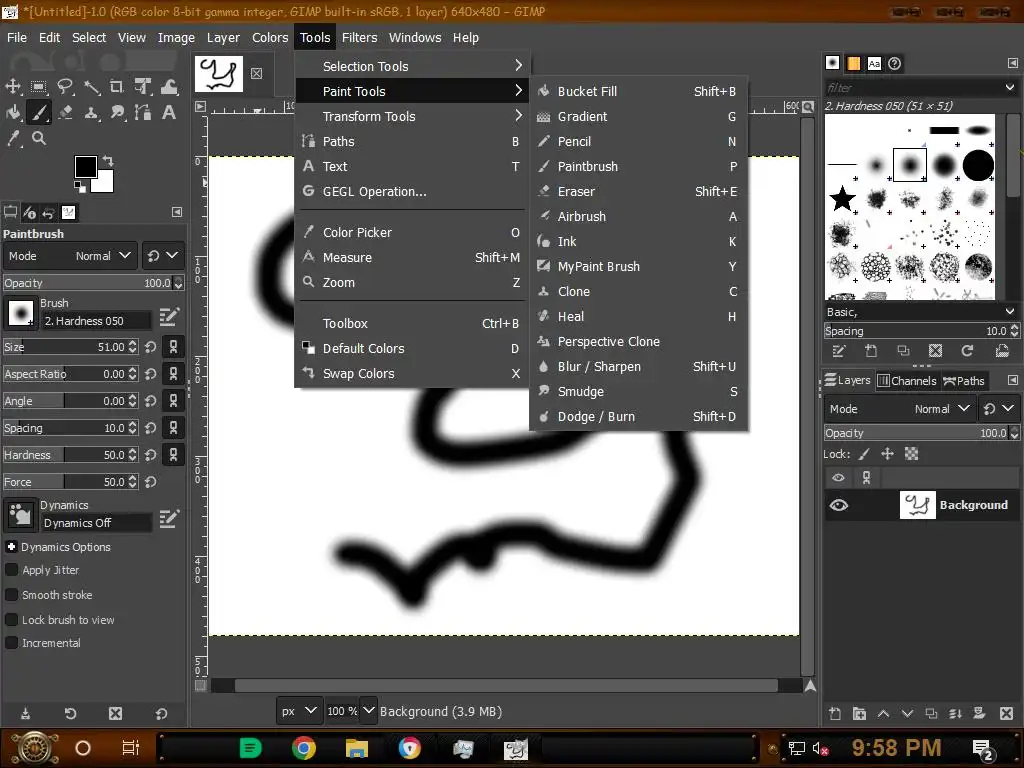This screenshot has width=1024, height=768.
Task: Choose Perspective Clone menu entry
Action: [x=638, y=342]
